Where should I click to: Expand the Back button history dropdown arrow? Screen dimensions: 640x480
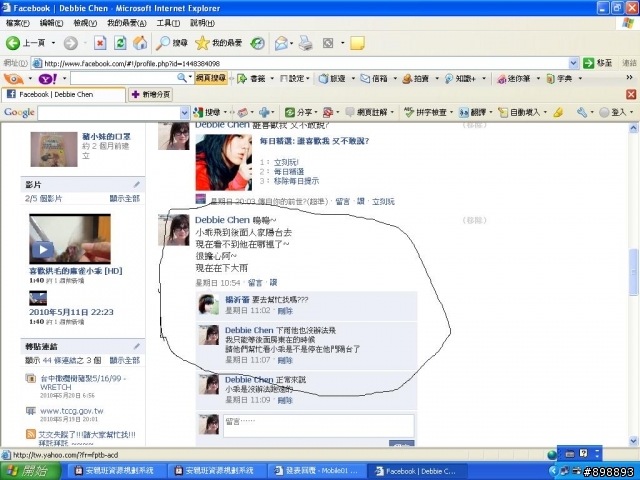pos(53,43)
